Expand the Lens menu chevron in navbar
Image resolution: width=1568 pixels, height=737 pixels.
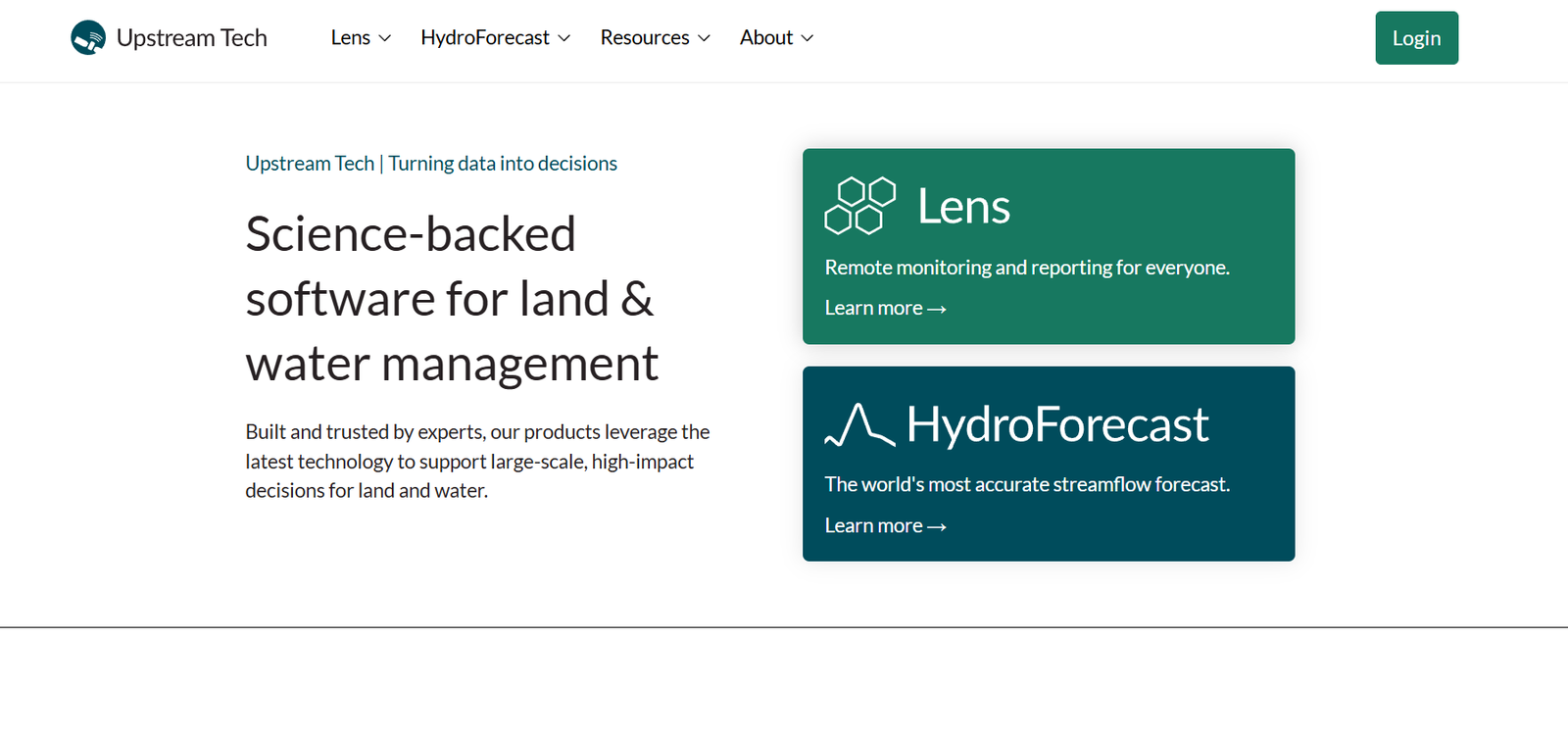385,38
